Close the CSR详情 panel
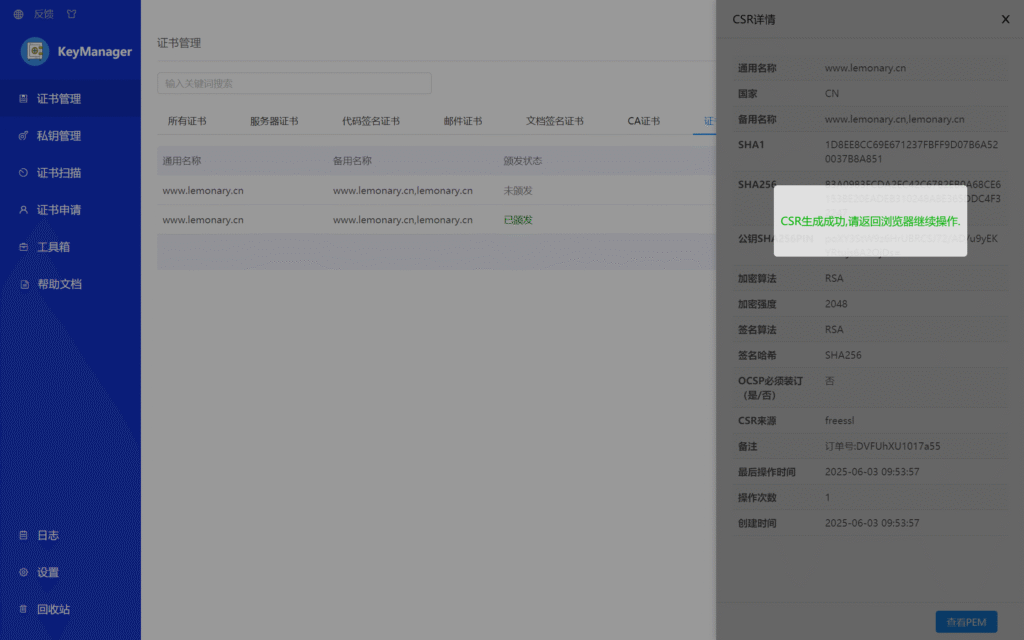This screenshot has height=640, width=1024. (1005, 19)
